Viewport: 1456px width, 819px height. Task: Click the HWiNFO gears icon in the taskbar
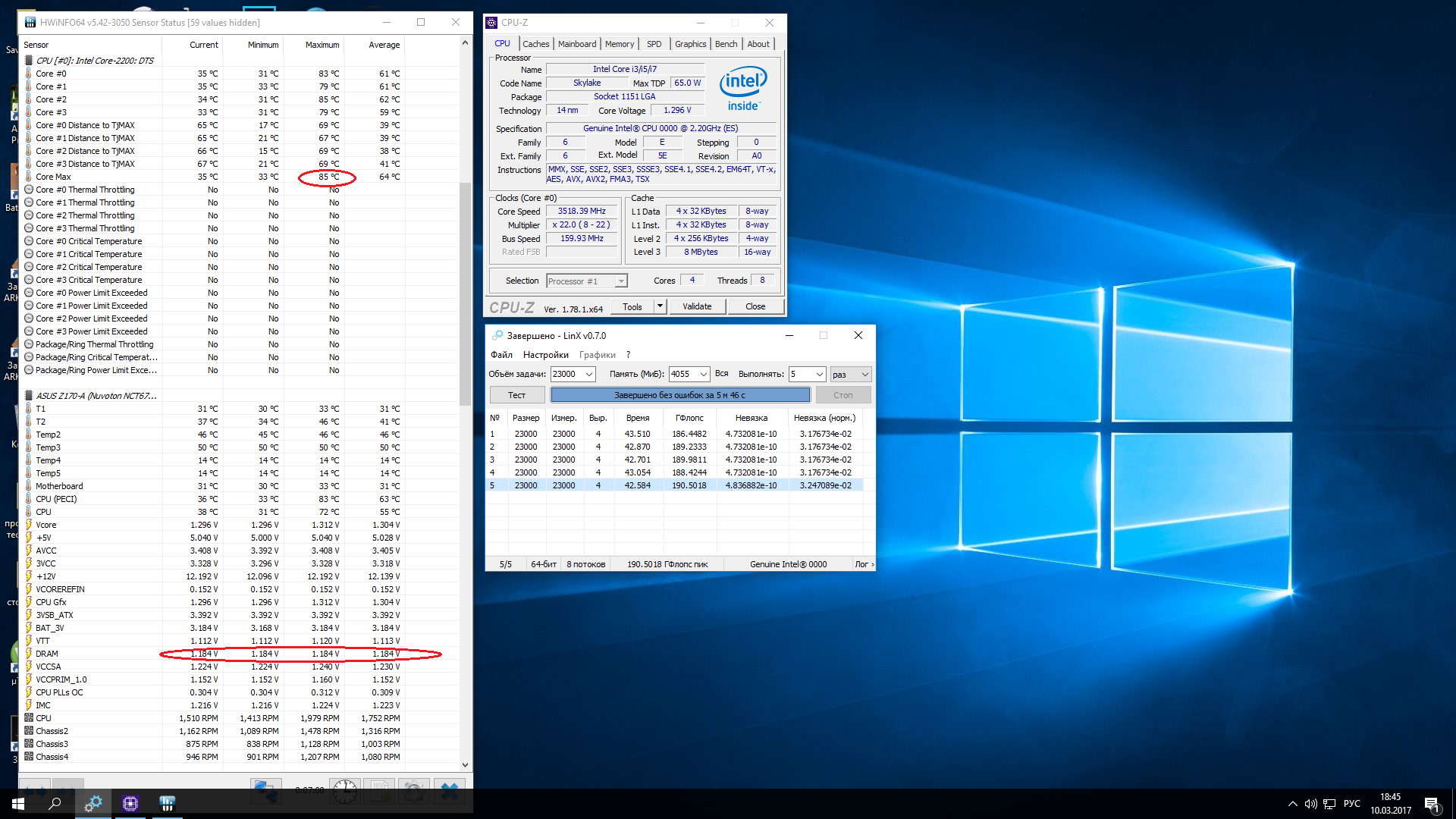pos(93,803)
